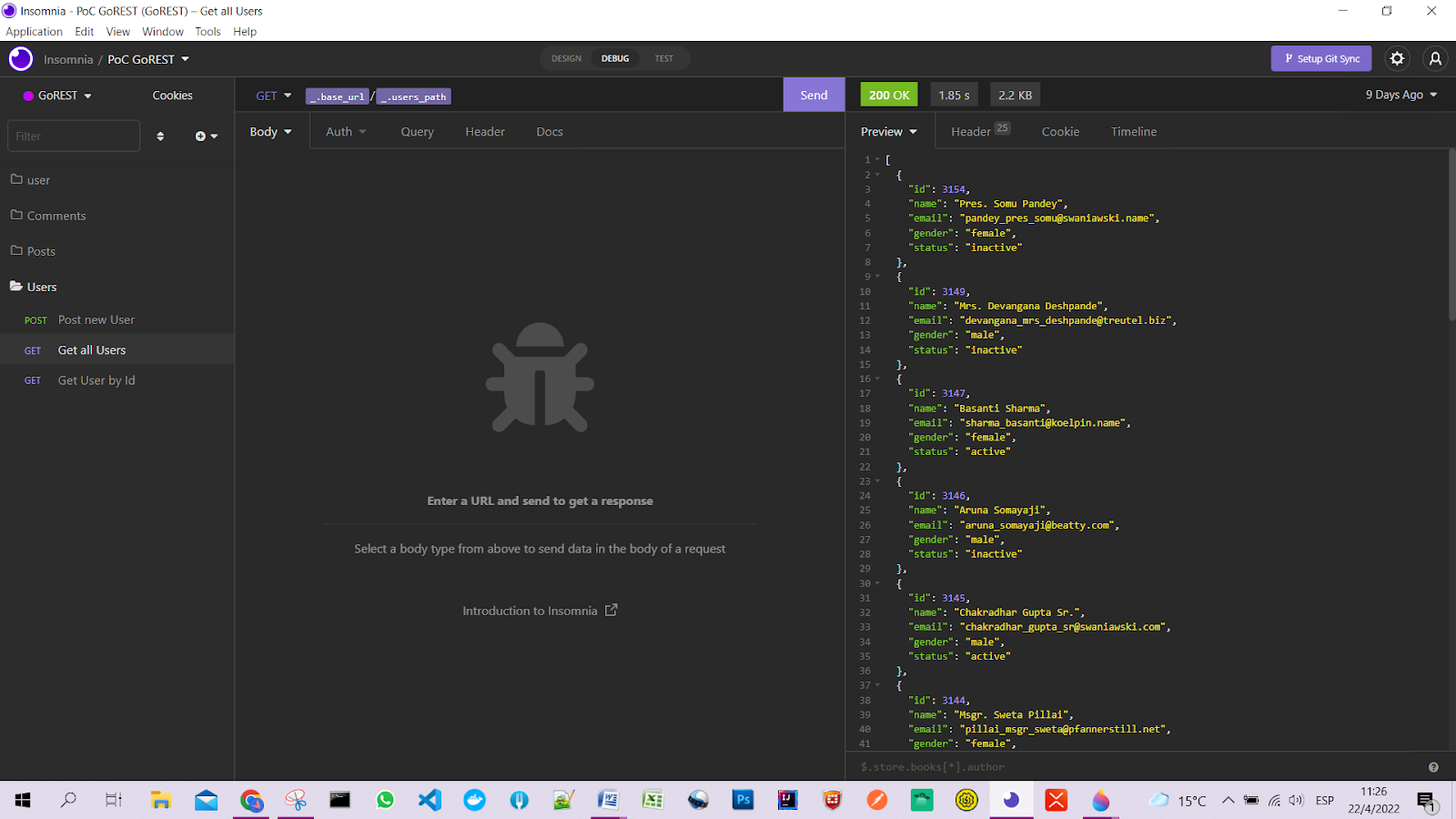This screenshot has height=819, width=1456.
Task: Click the Insomnia logo icon
Action: (19, 58)
